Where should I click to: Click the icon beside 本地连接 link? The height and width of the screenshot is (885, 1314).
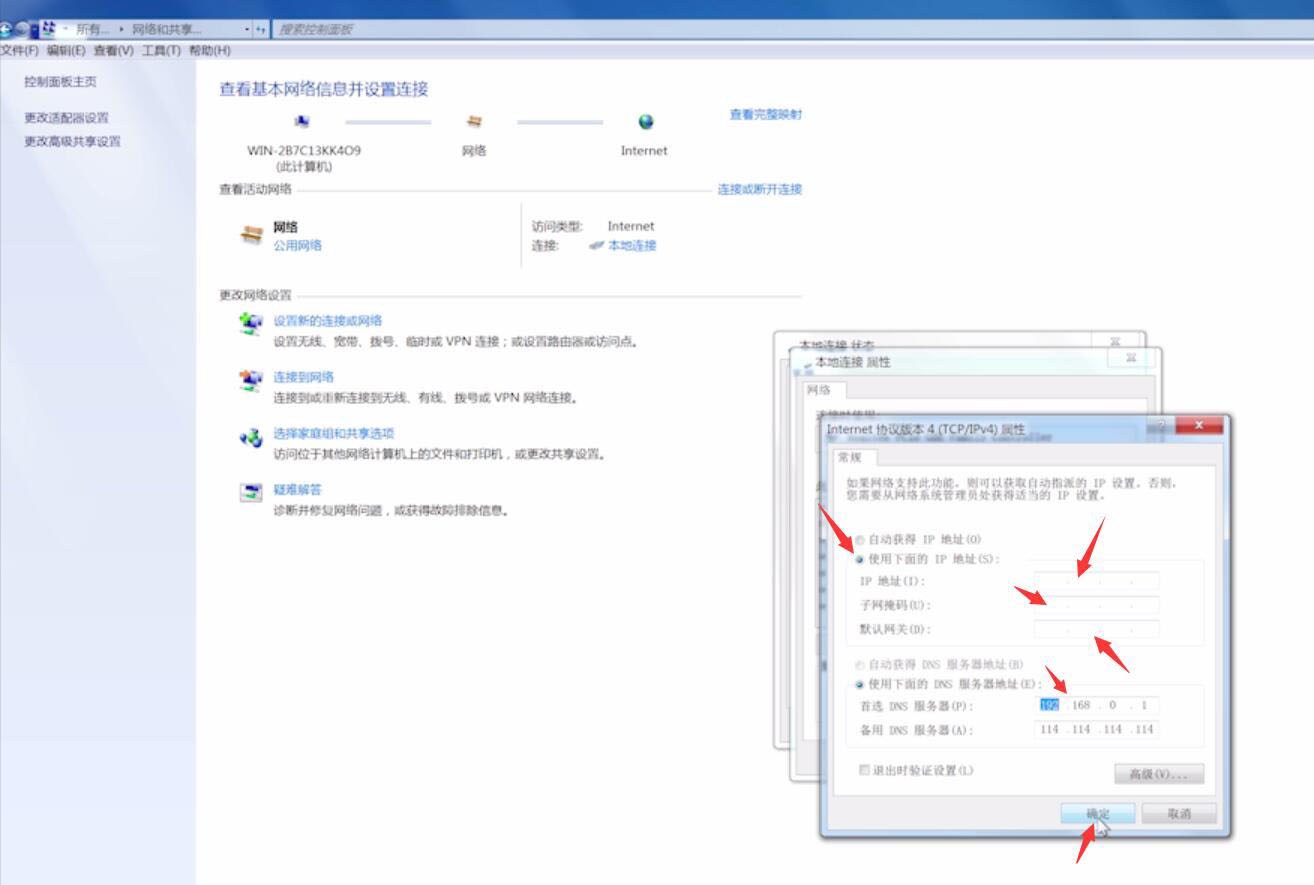click(597, 246)
